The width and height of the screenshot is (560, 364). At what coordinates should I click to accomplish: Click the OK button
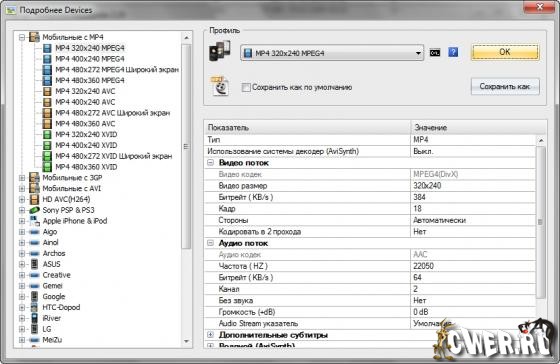tap(505, 52)
